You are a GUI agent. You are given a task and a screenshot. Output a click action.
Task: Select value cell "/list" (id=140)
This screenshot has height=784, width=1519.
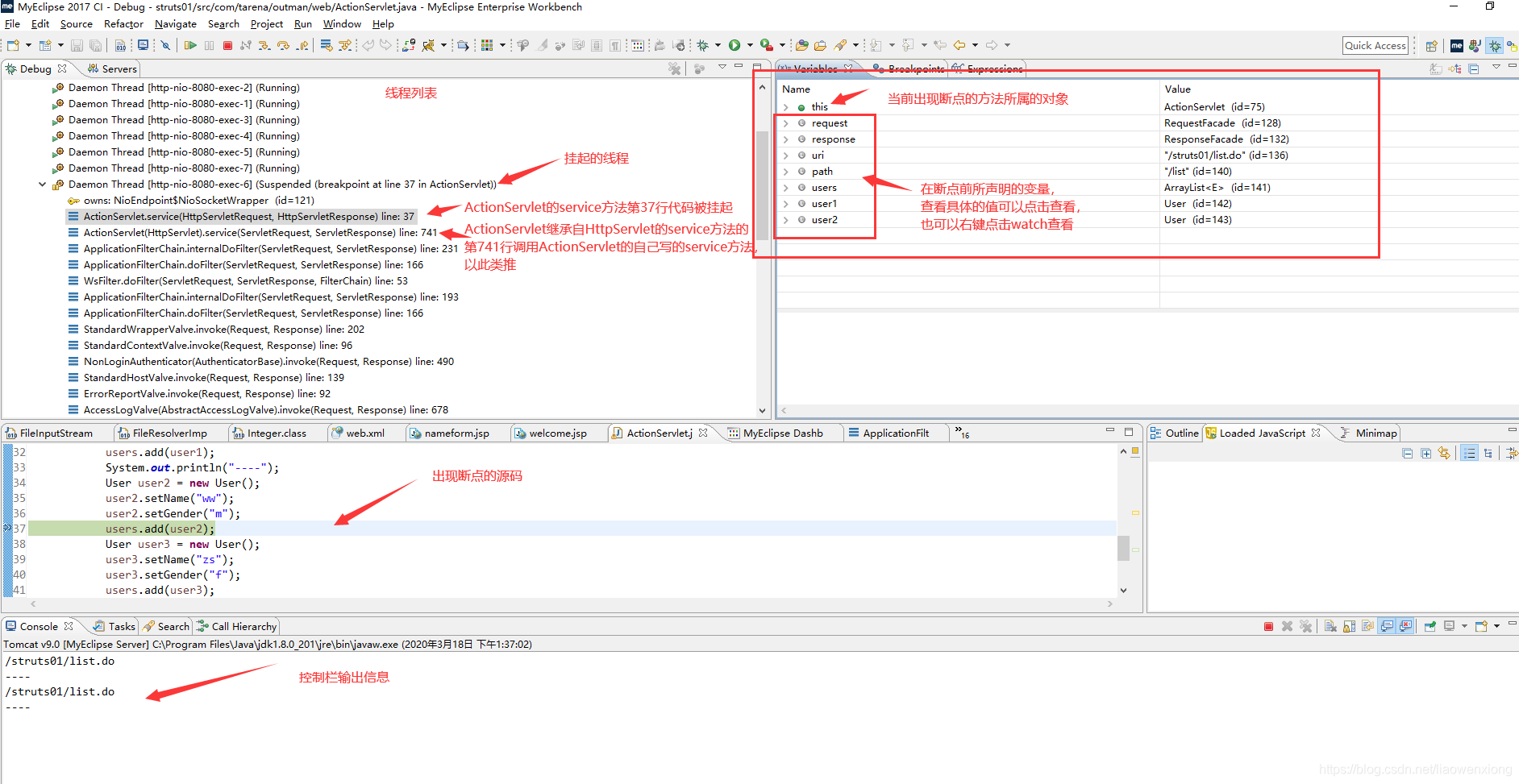[x=1198, y=172]
